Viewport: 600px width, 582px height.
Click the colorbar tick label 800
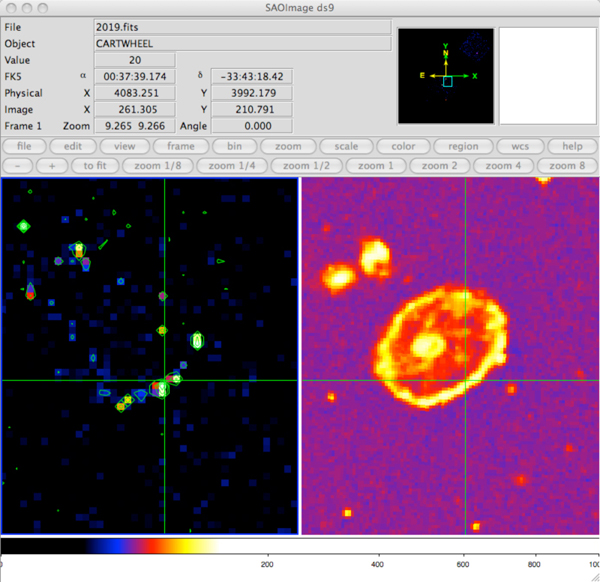534,564
